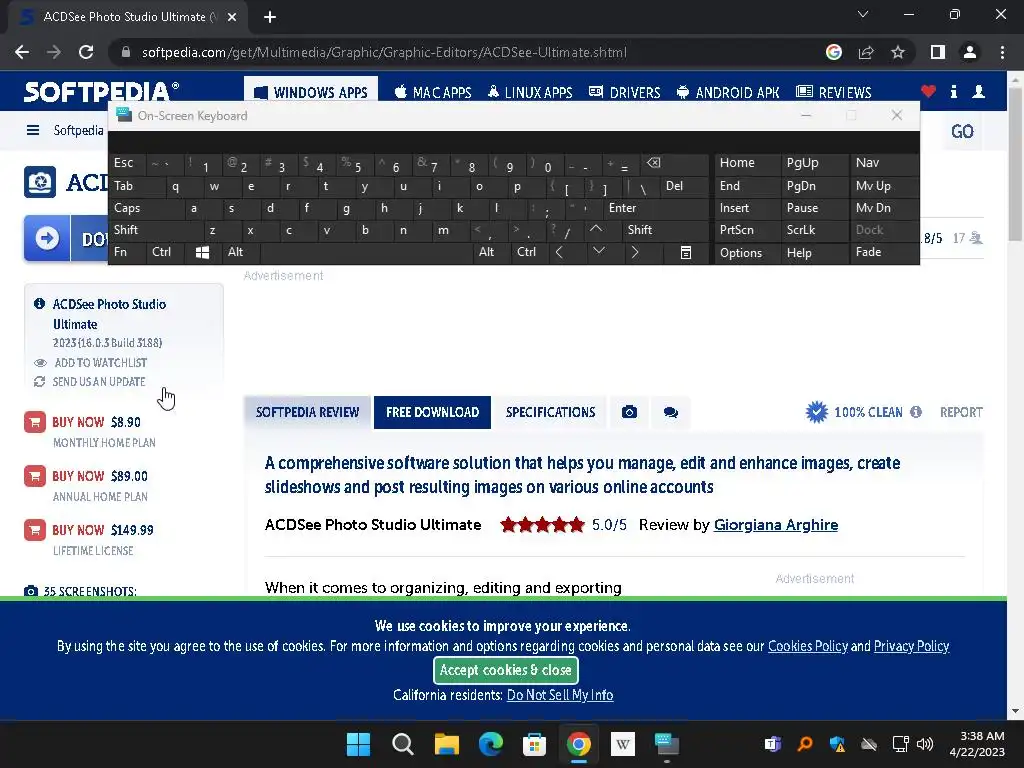Open the Cookies Policy link
1024x768 pixels.
(808, 646)
